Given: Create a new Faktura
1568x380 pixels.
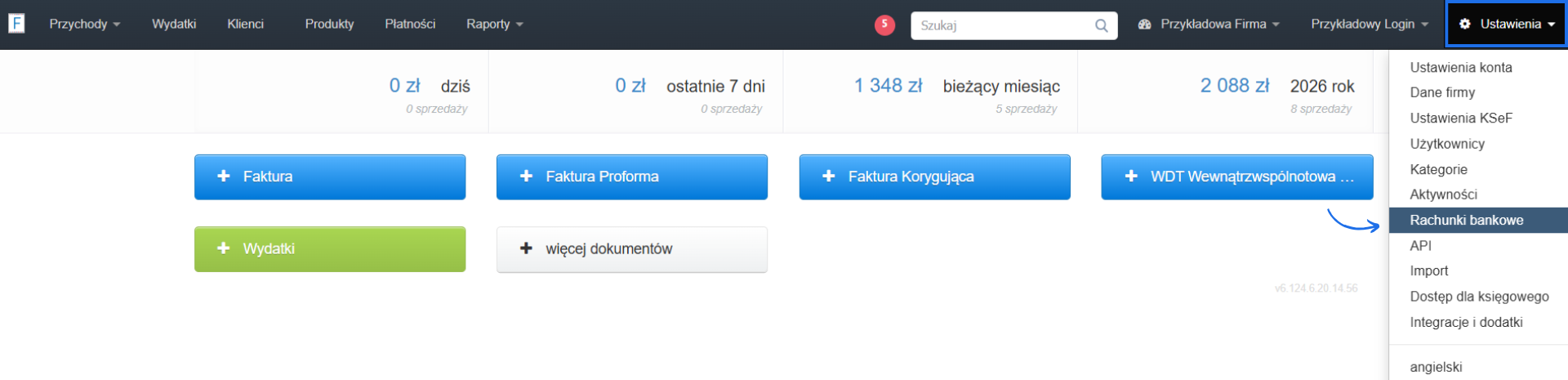Looking at the screenshot, I should 330,177.
